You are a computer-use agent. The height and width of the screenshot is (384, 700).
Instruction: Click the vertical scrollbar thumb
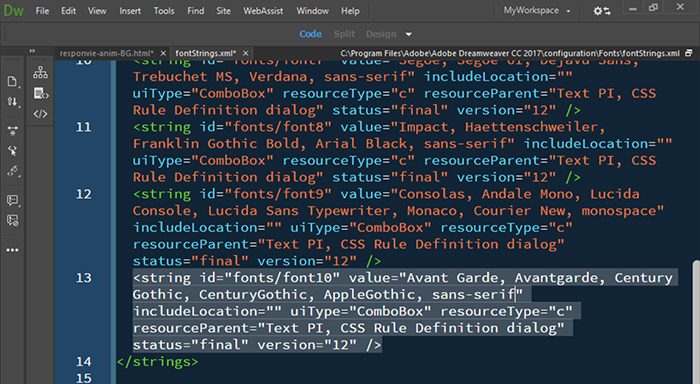[696, 321]
